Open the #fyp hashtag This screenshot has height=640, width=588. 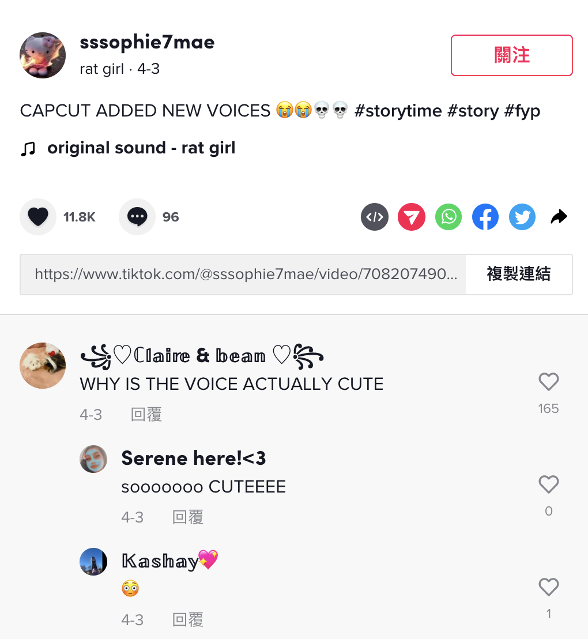(x=522, y=111)
